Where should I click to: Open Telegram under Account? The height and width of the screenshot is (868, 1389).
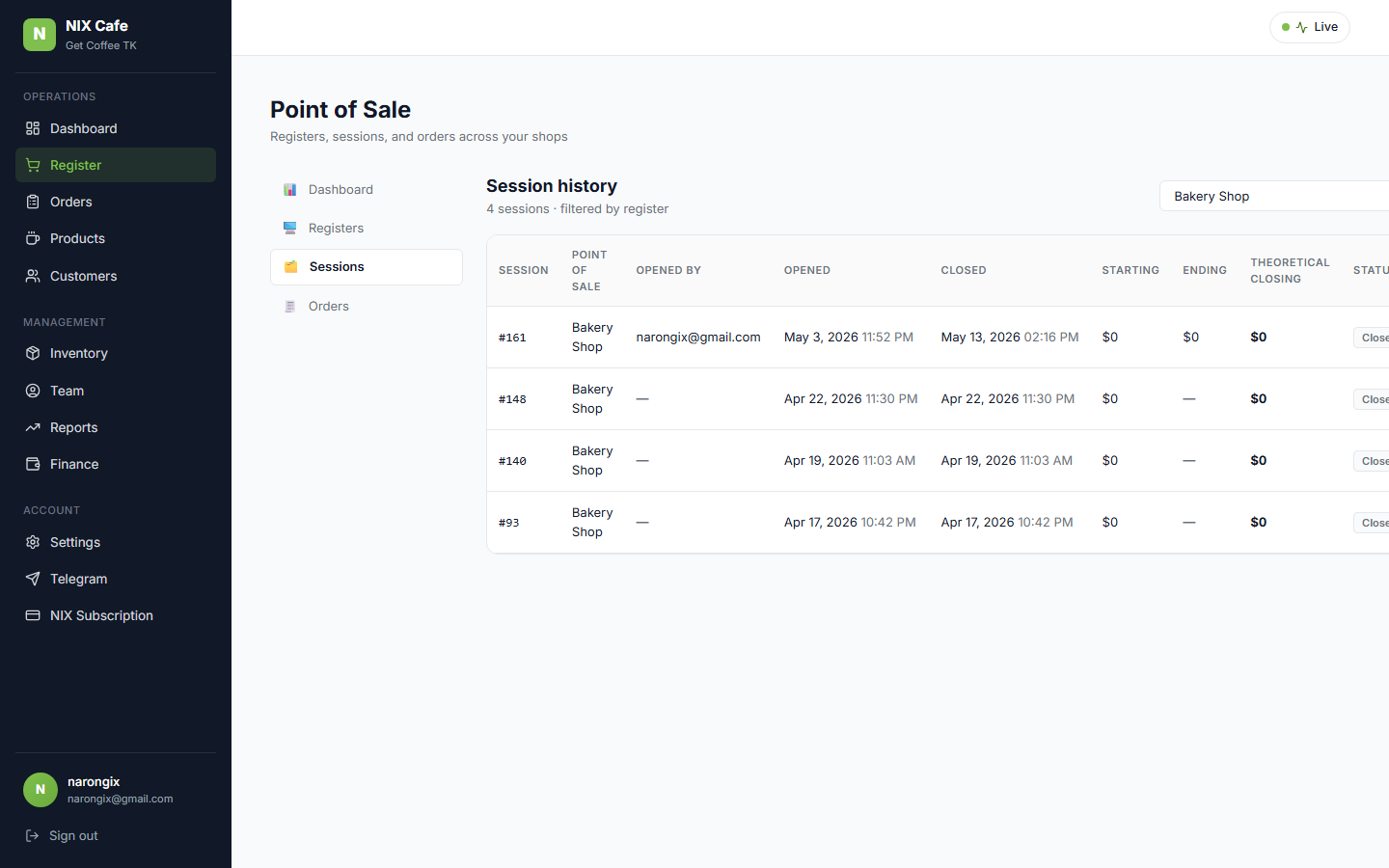116,579
